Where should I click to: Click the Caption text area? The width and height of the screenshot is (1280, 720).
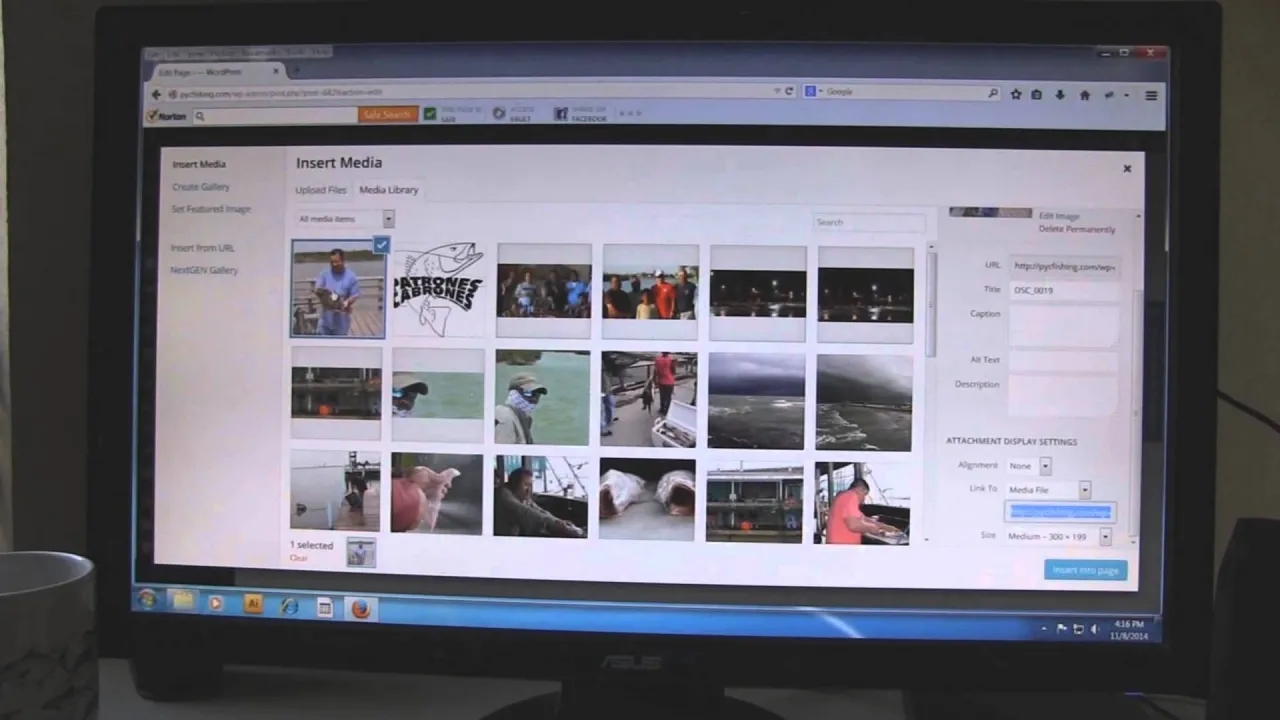click(x=1064, y=325)
